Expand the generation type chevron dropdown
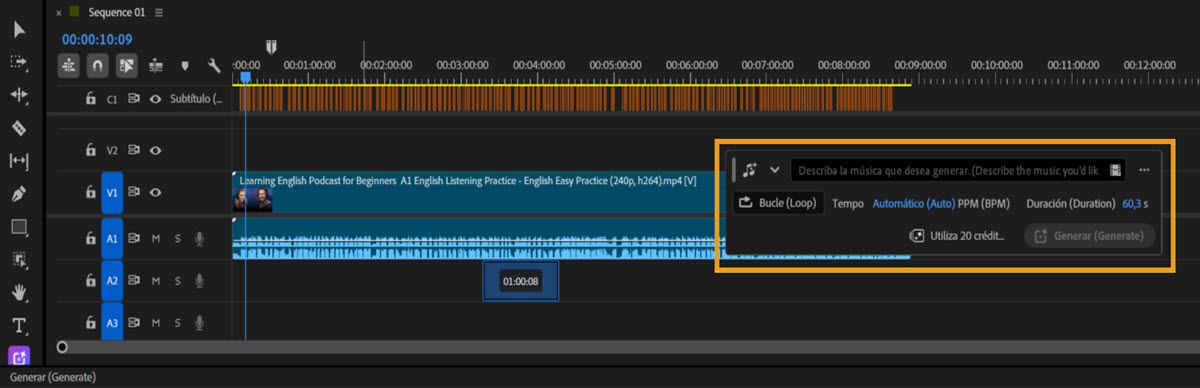Screen dimensions: 1200x388 pyautogui.click(x=774, y=170)
